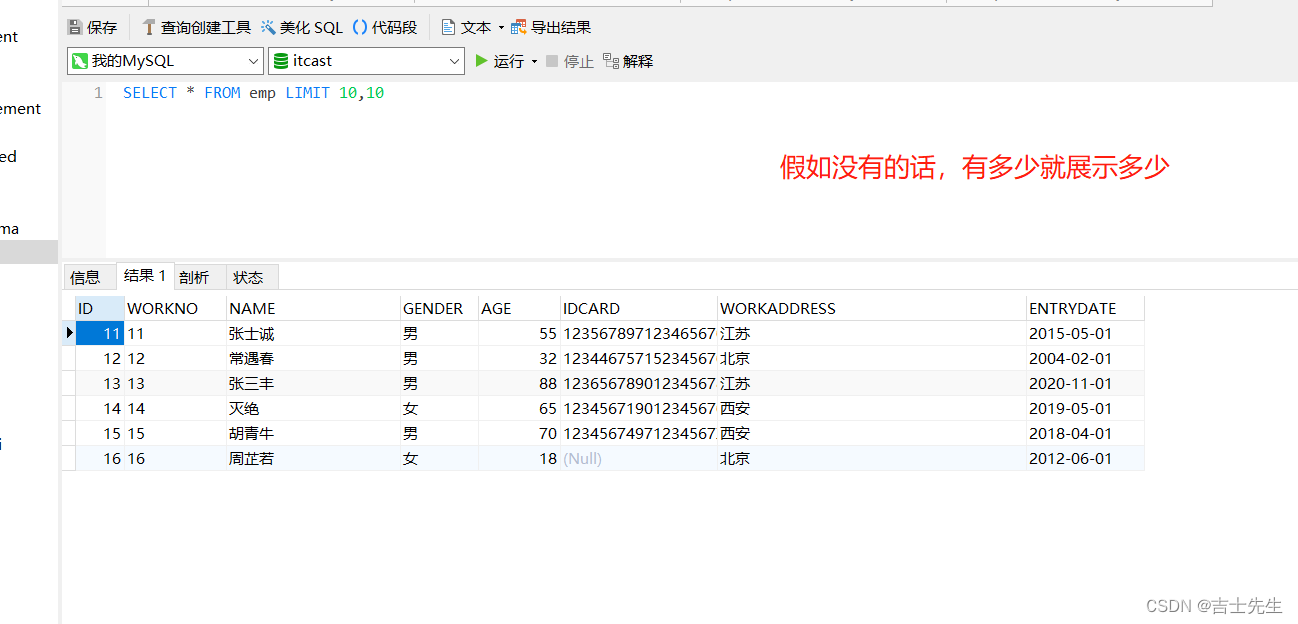Click entry date 2018-04-01

coord(1085,433)
